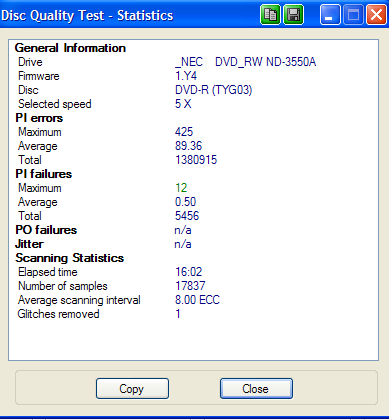Click the copy-to-clipboard icon in title bar
This screenshot has width=389, height=420.
[x=270, y=15]
